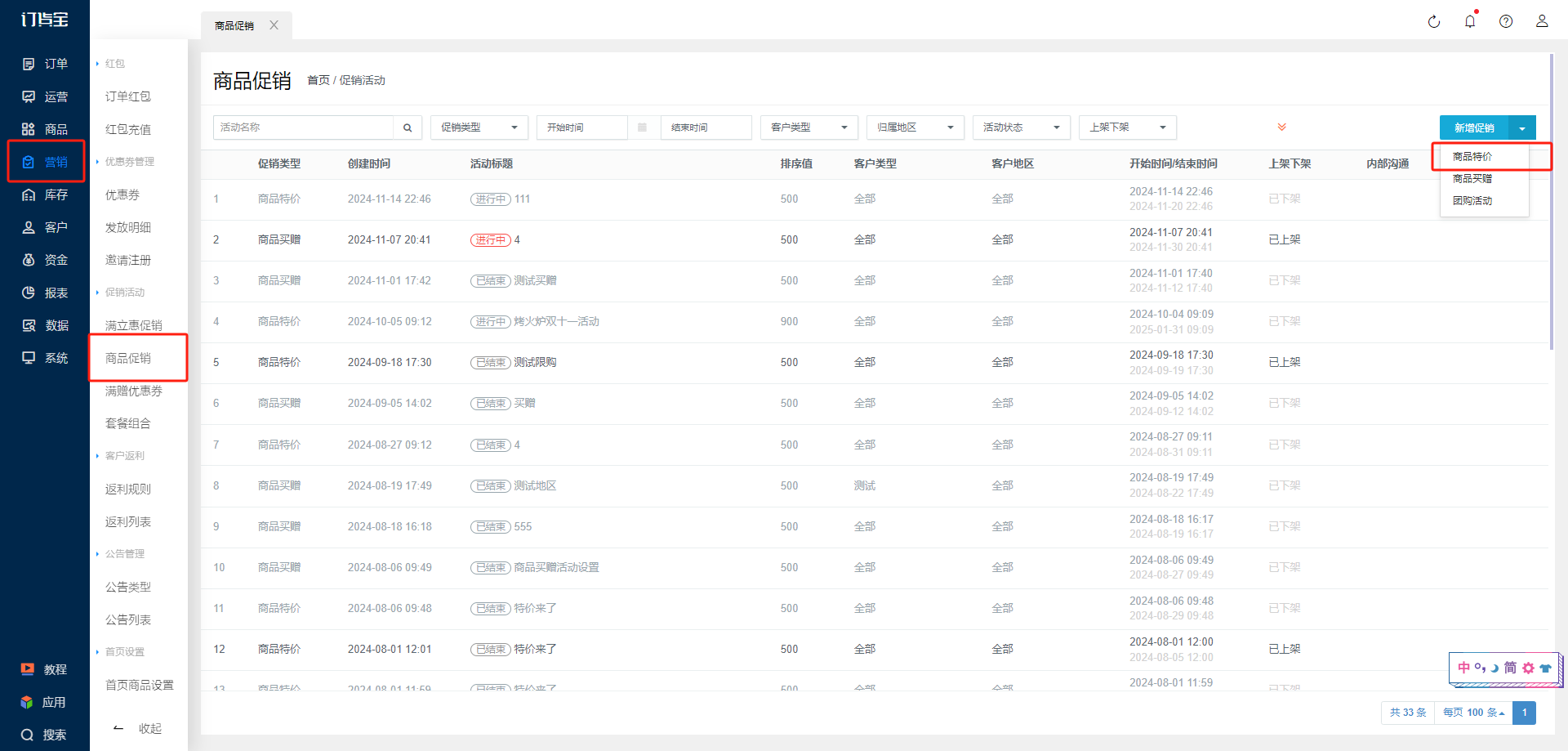Open the 搜索 search entry in sidebar
Image resolution: width=1568 pixels, height=751 pixels.
pos(44,735)
